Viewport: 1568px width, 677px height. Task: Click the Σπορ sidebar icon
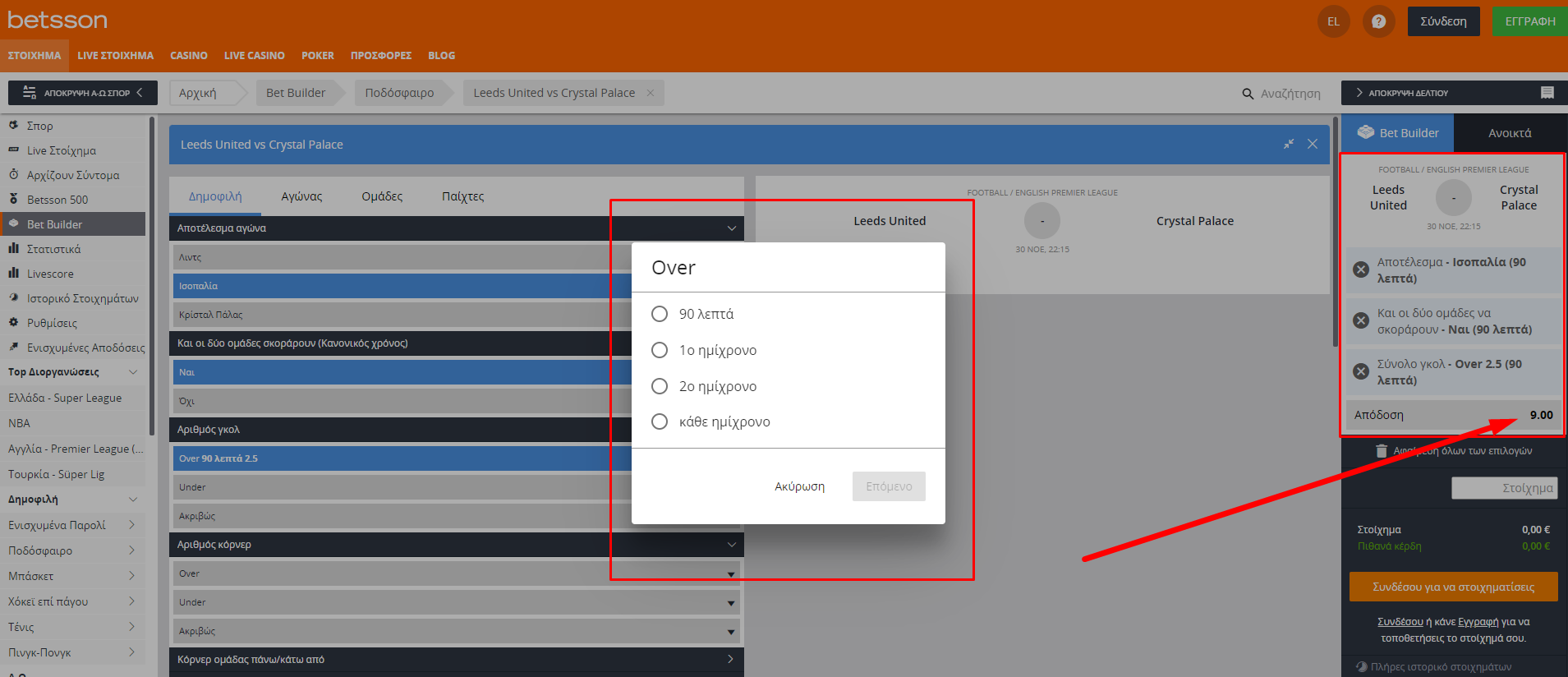click(x=13, y=125)
